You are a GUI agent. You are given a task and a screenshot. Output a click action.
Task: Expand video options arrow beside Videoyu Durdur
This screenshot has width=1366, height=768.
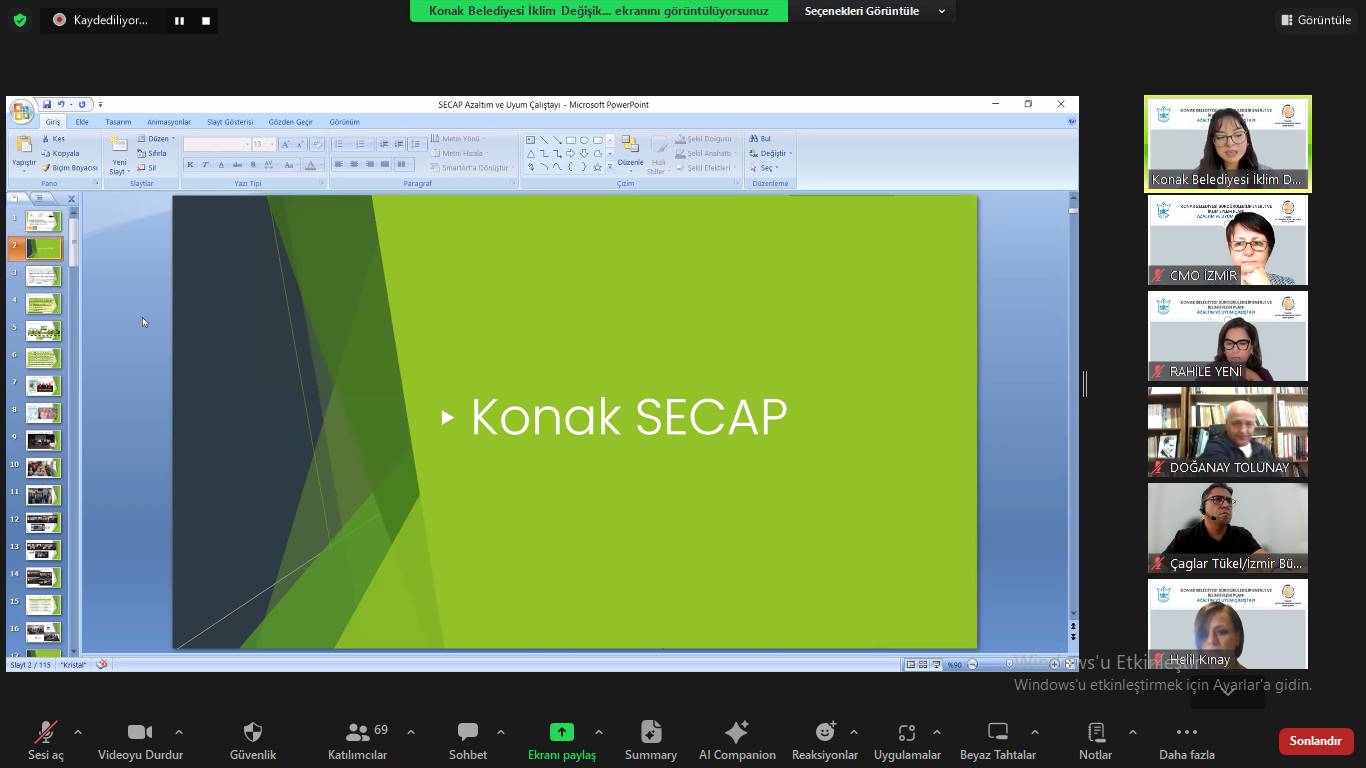tap(179, 732)
